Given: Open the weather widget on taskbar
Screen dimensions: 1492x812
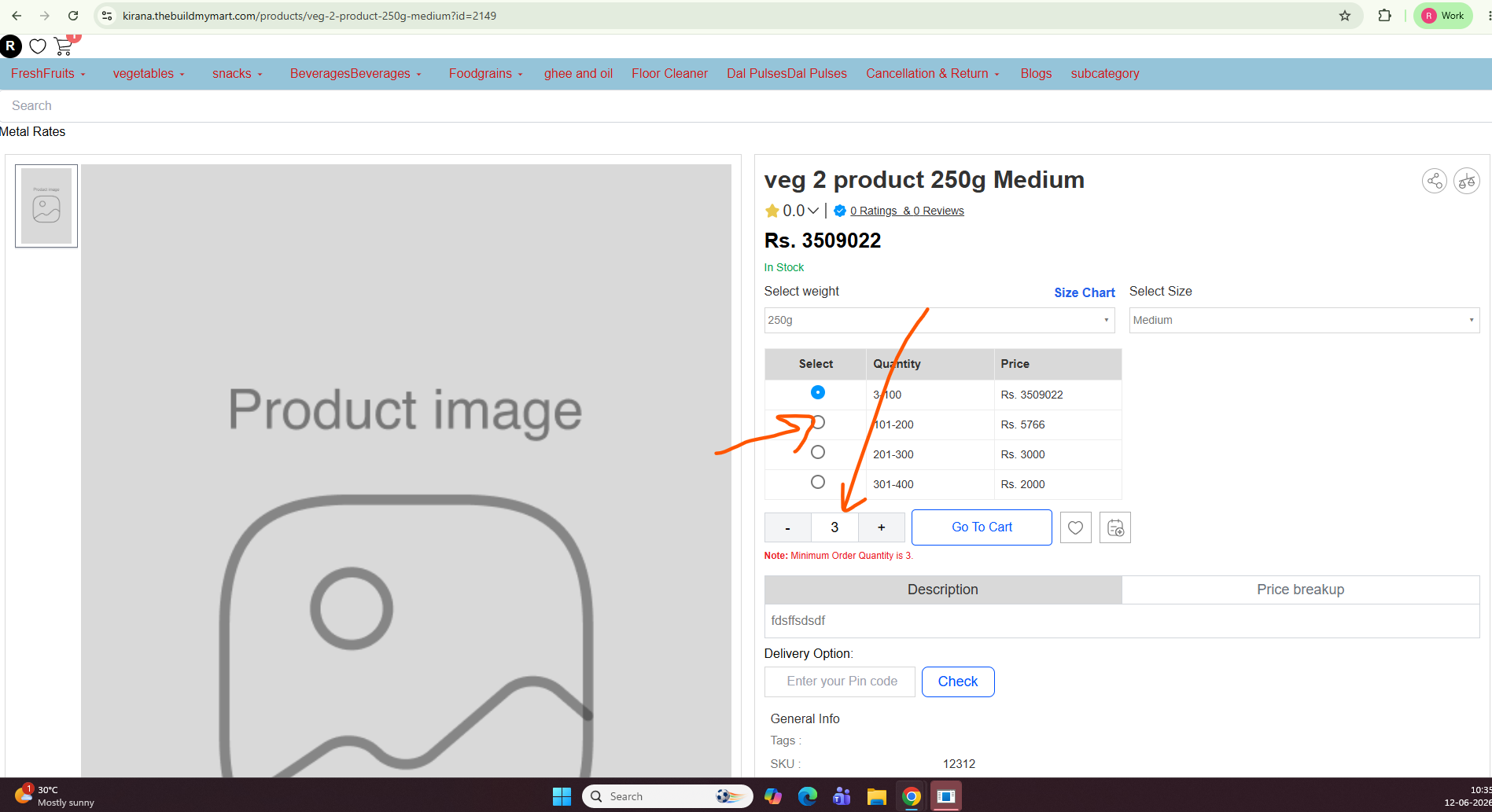Looking at the screenshot, I should (x=53, y=795).
